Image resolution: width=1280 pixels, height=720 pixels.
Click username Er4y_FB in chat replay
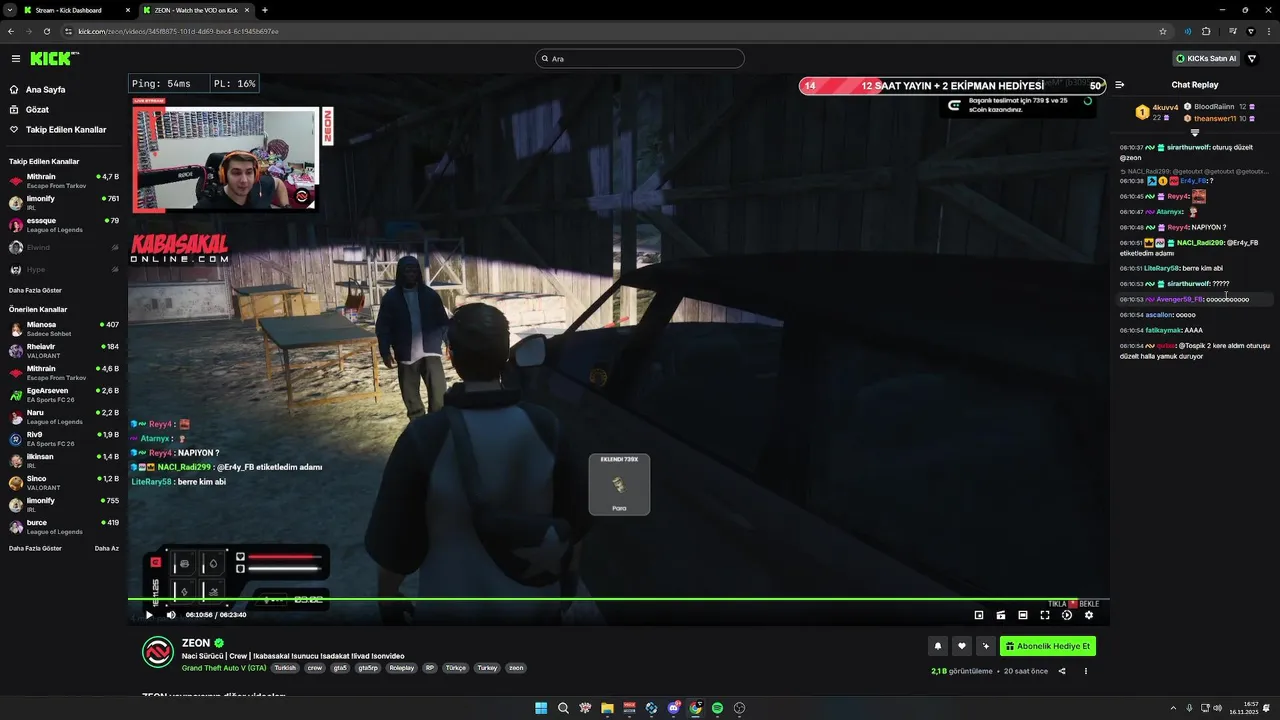tap(1194, 181)
